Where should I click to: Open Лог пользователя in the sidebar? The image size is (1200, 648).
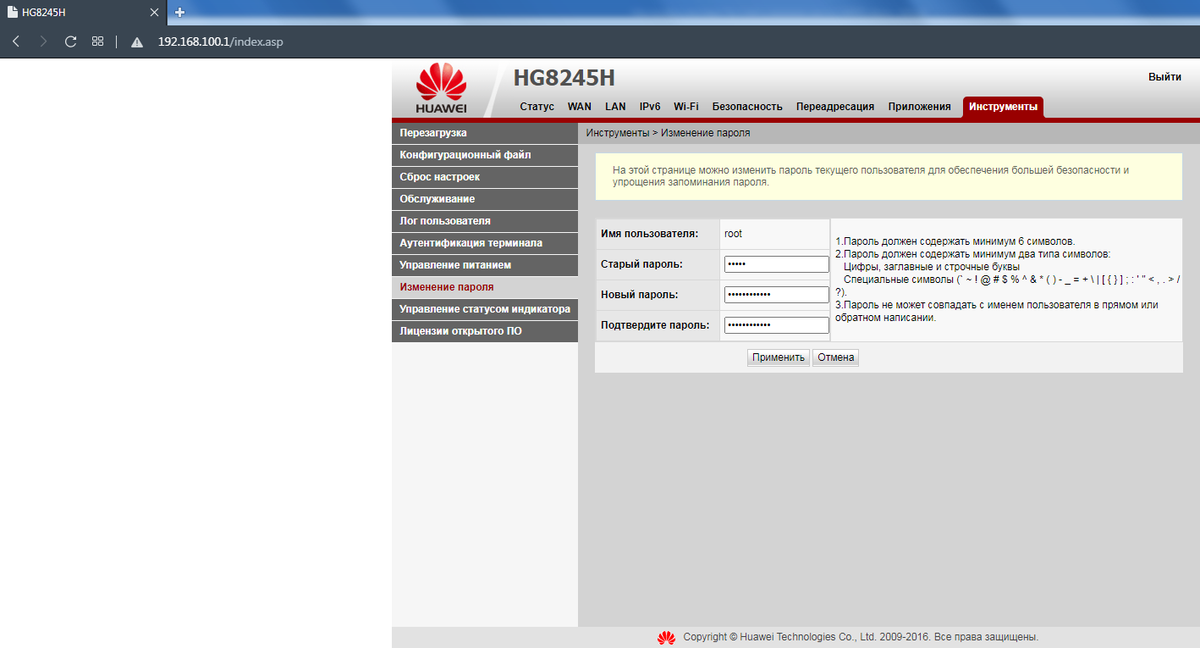pos(485,221)
